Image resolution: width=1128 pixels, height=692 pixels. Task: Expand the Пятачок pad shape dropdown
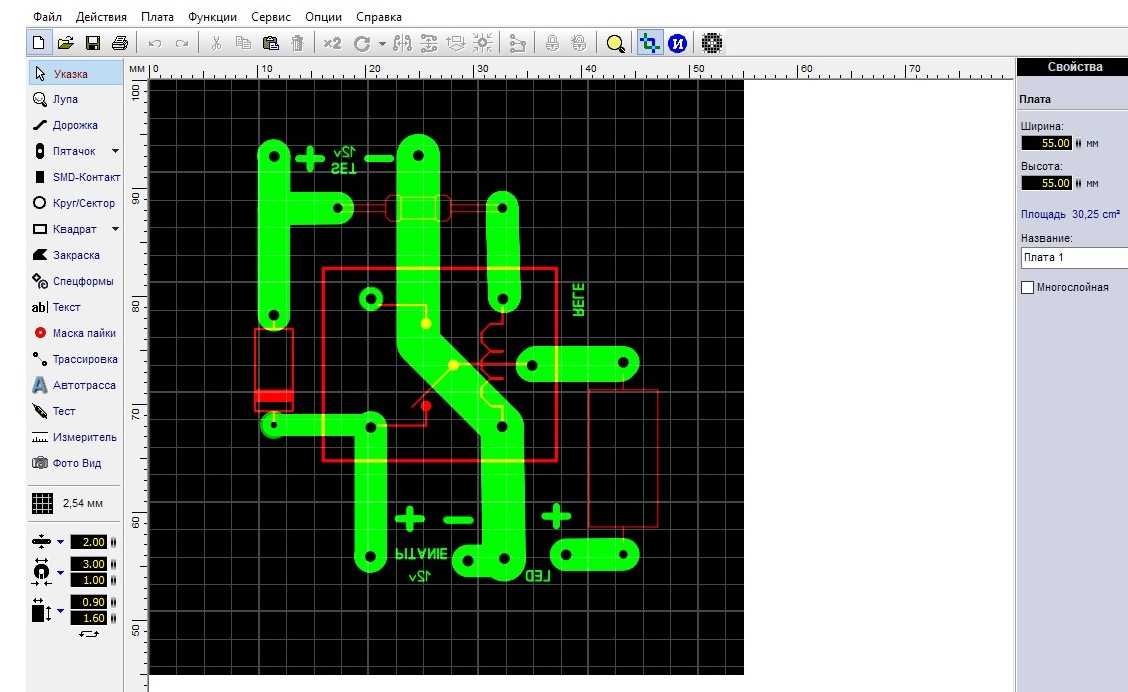(x=115, y=151)
